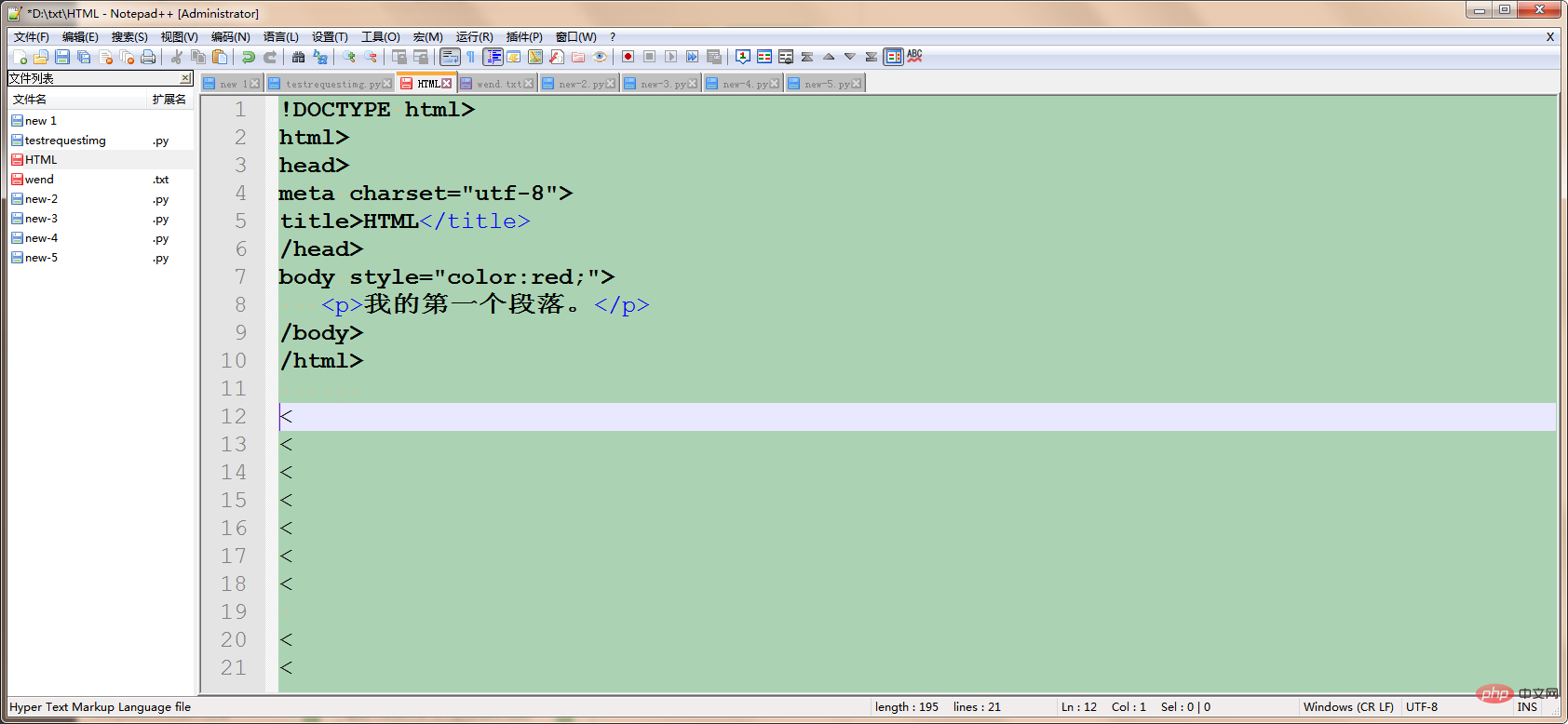
Task: Click the down-arrow plugin toolbar icon
Action: (850, 57)
